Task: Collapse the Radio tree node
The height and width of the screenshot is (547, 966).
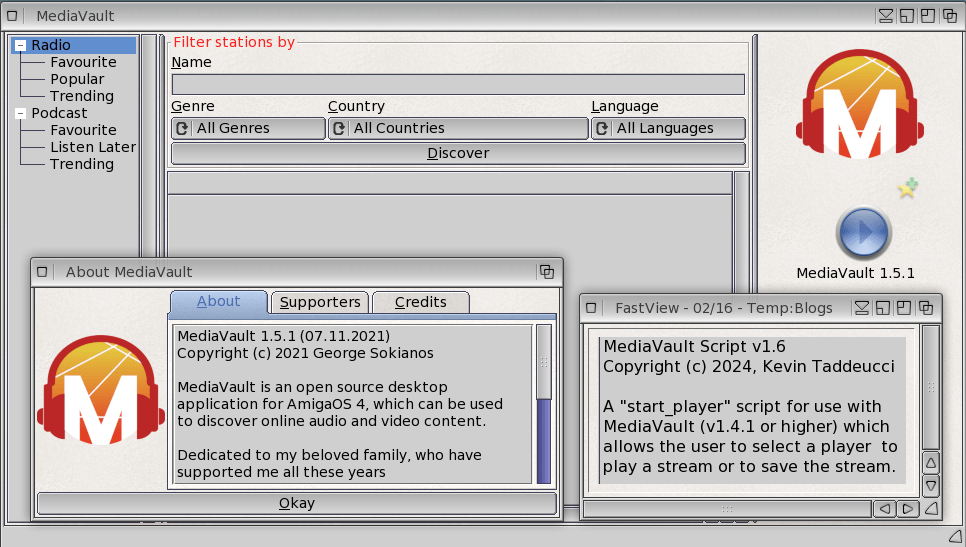Action: click(x=21, y=46)
